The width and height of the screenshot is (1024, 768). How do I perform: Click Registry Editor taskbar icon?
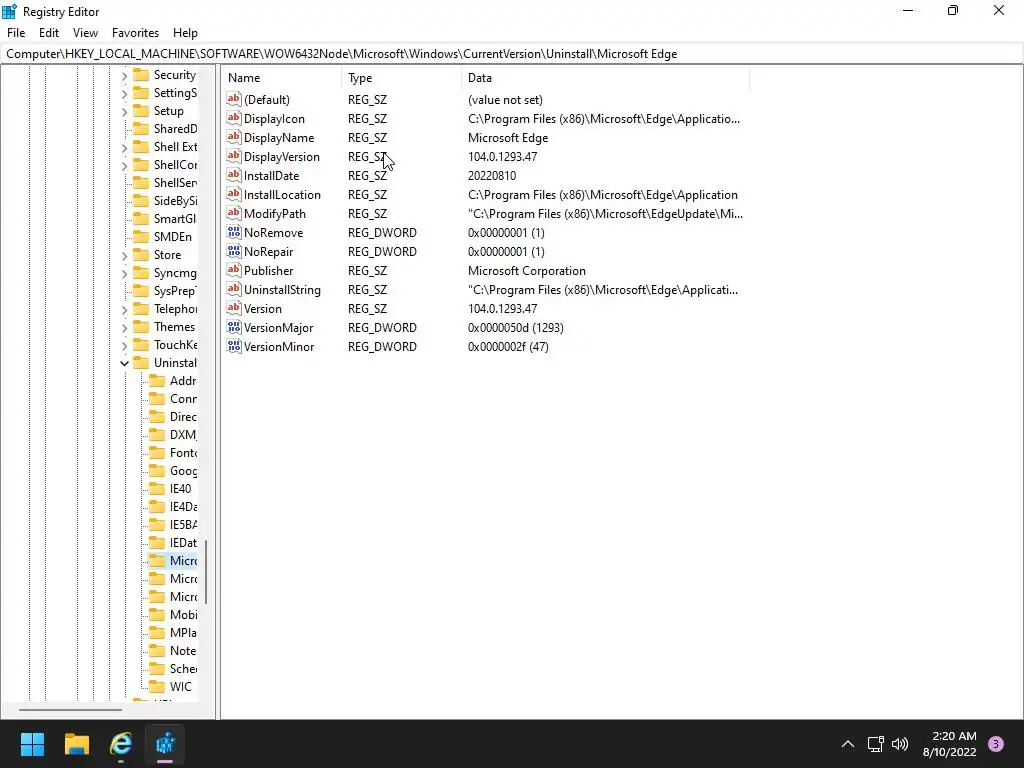point(165,744)
